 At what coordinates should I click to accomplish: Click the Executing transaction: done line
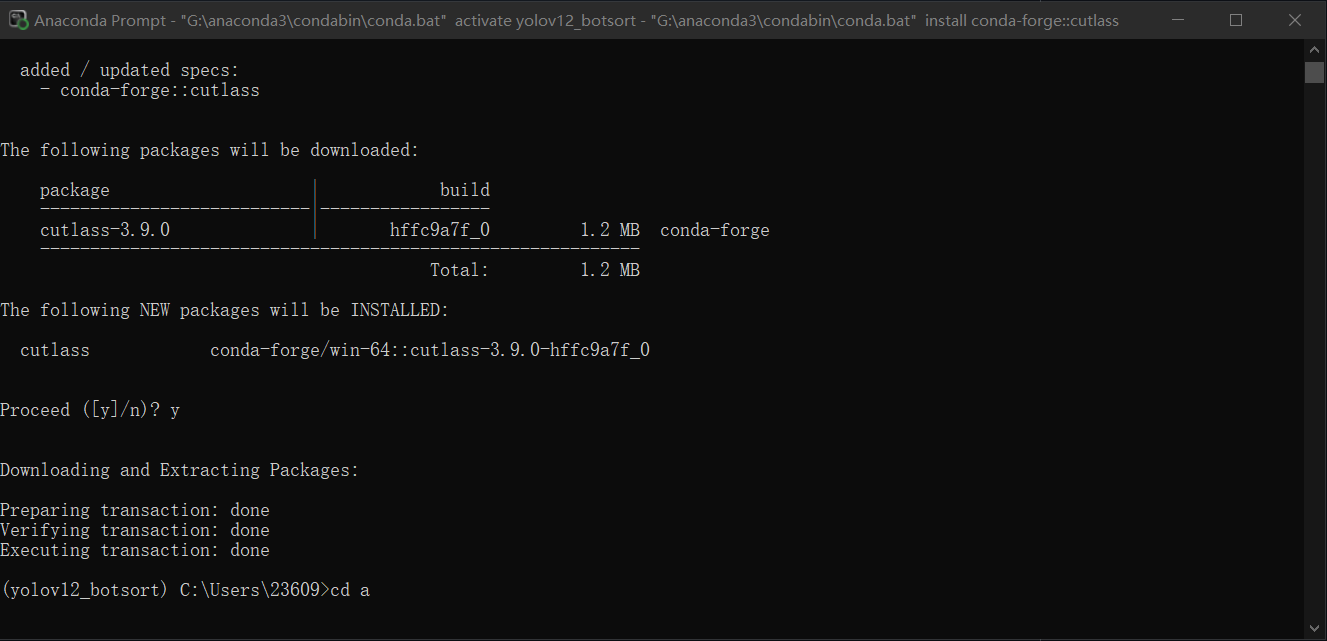point(134,549)
